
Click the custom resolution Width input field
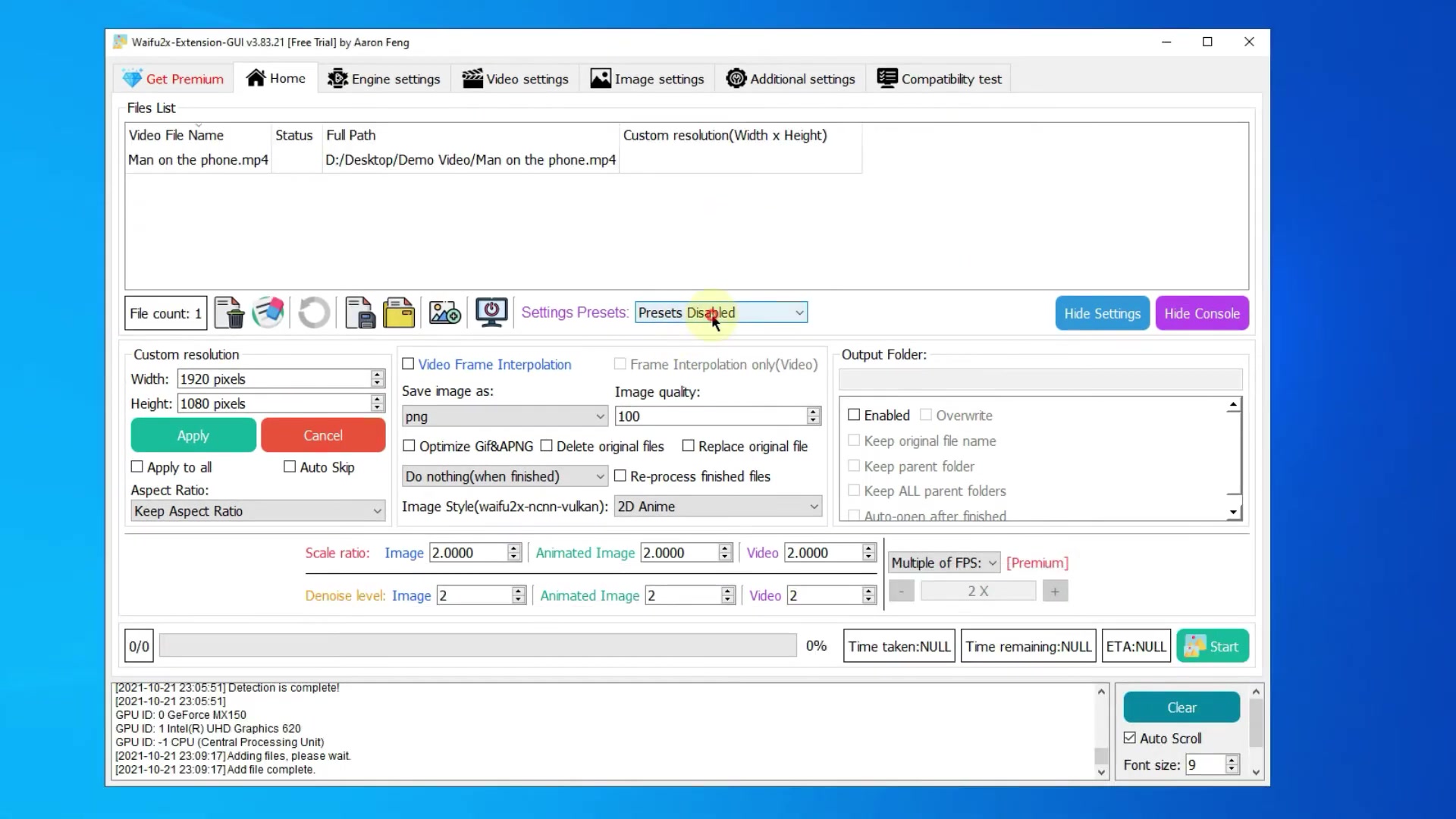(x=274, y=379)
